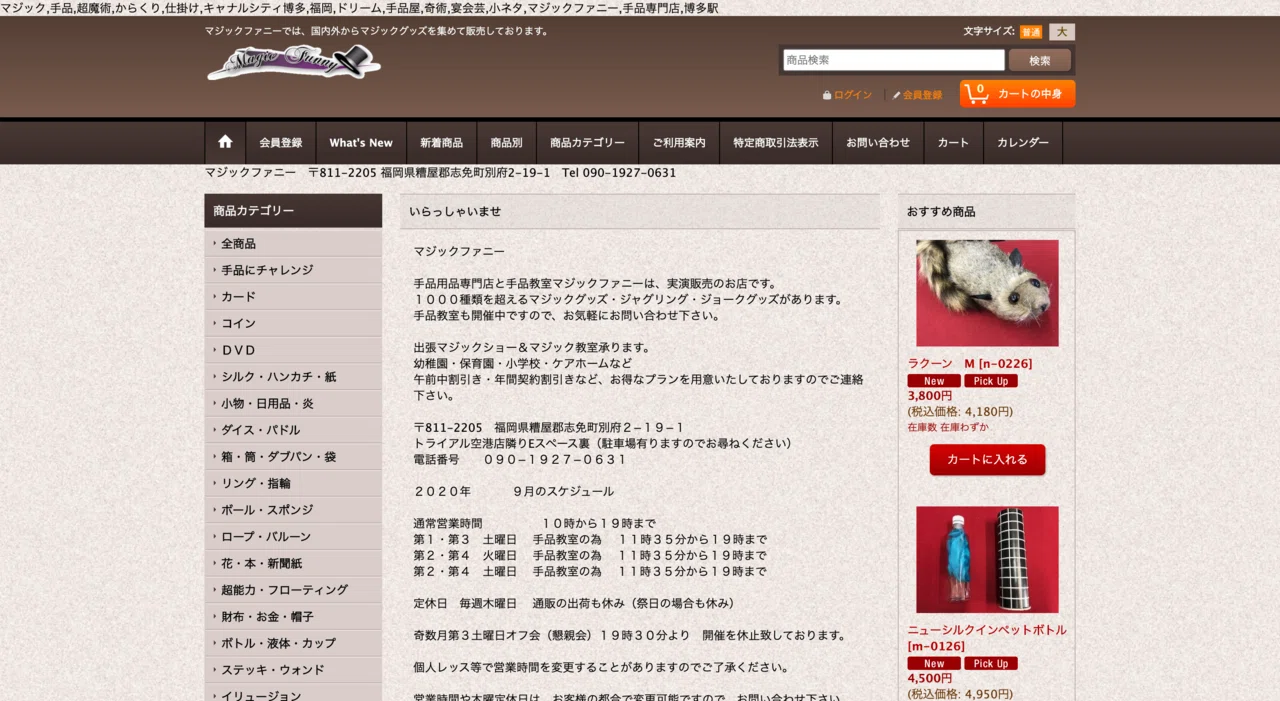Click the 会員登録 link near login
Screen dimensions: 1280x701
click(922, 95)
